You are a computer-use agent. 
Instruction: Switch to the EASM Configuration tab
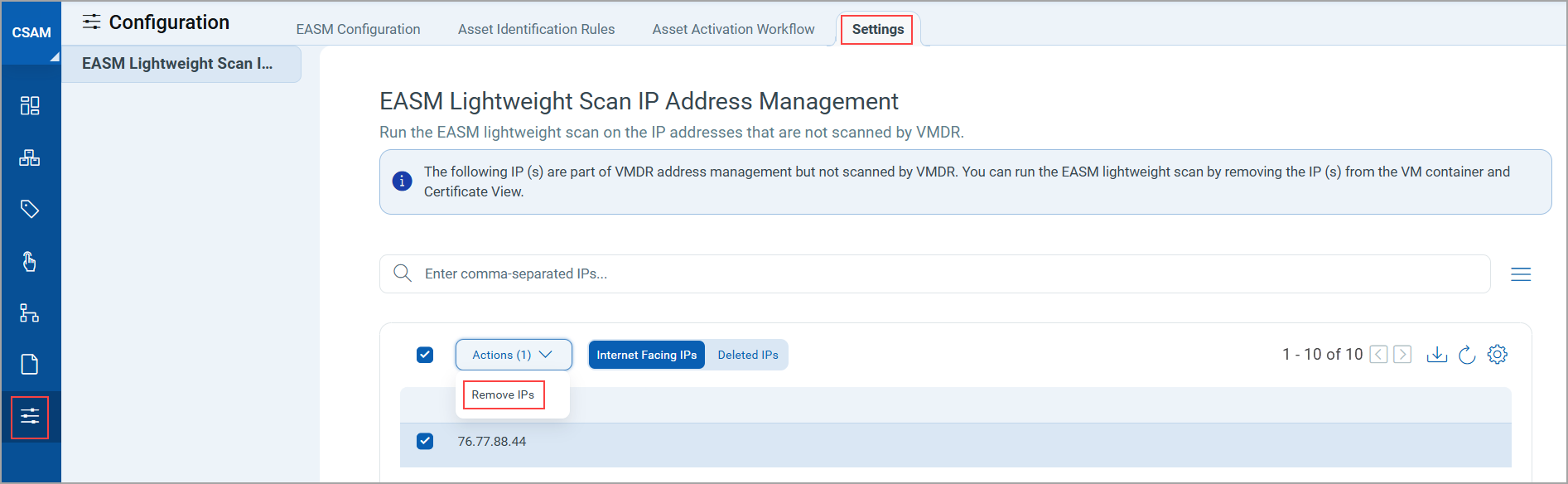[x=359, y=29]
